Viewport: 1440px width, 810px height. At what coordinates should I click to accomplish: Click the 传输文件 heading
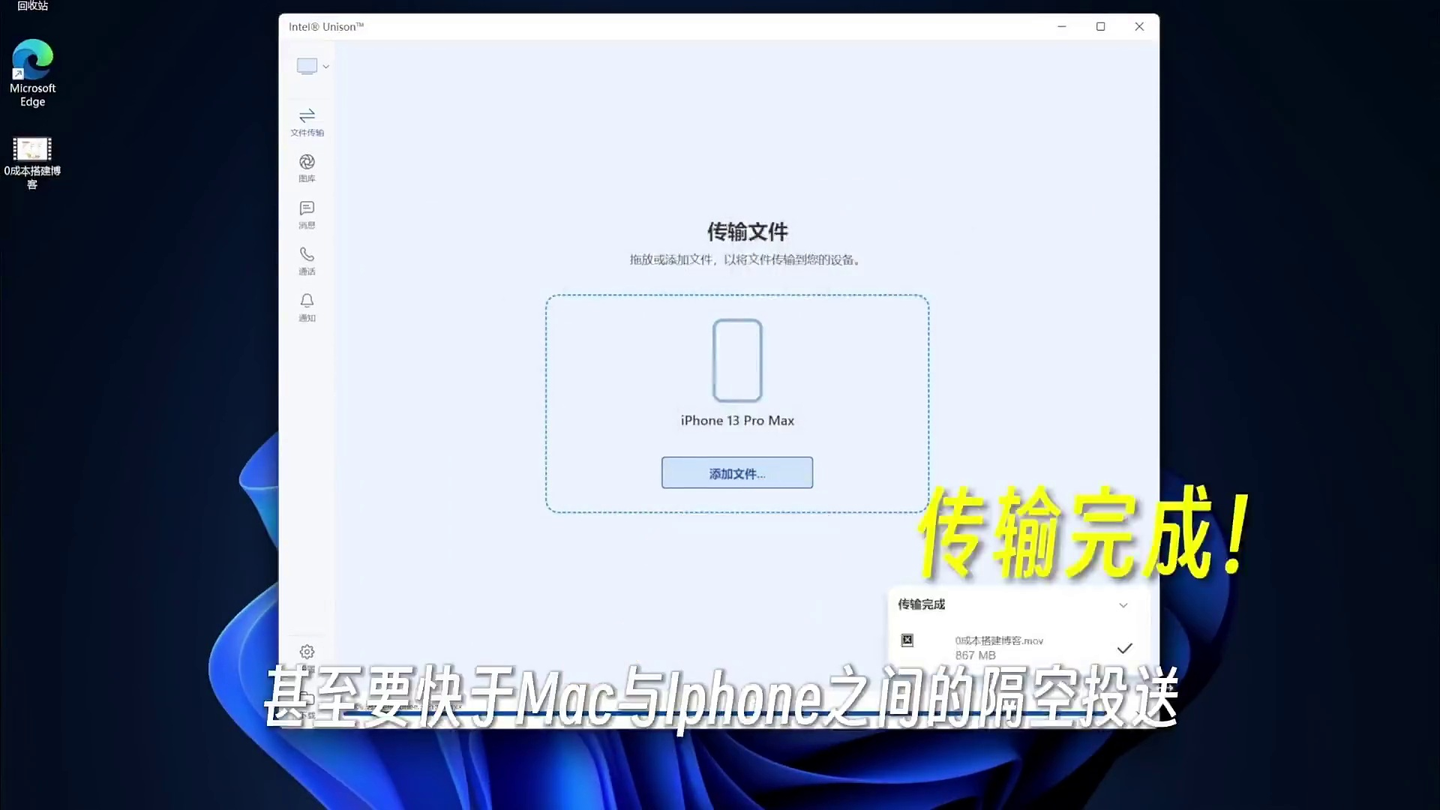[748, 232]
